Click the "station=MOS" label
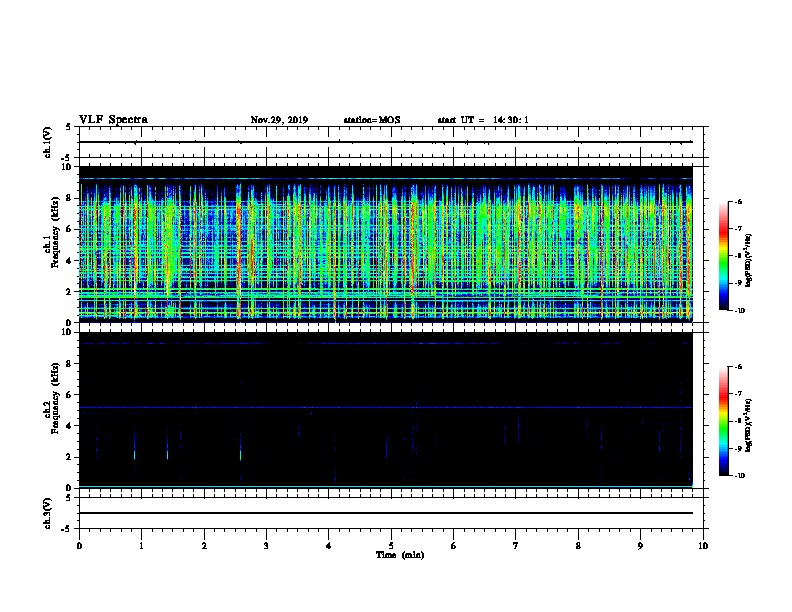The height and width of the screenshot is (612, 792). point(372,120)
